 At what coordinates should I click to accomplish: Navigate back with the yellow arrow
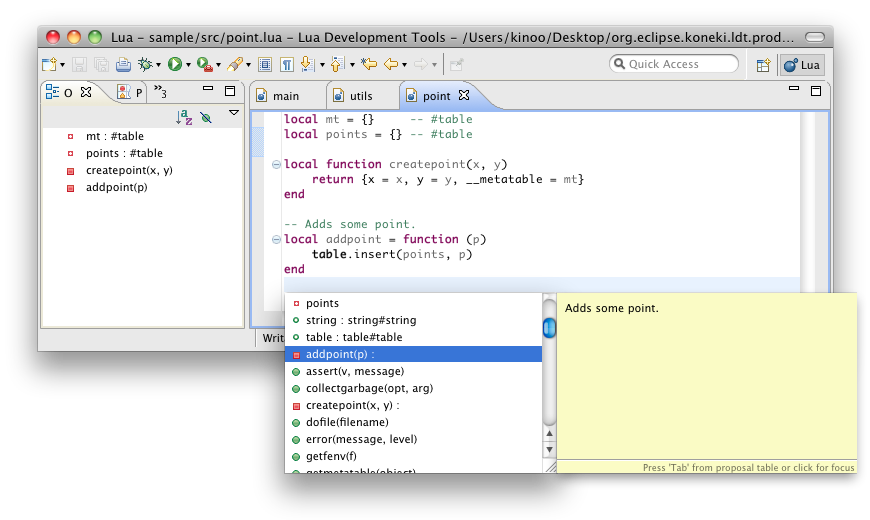coord(391,64)
